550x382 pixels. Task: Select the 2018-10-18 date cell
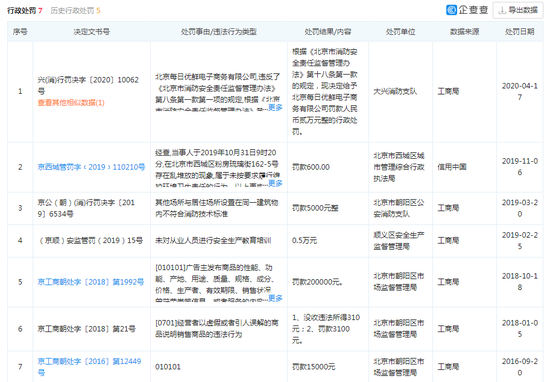(519, 282)
